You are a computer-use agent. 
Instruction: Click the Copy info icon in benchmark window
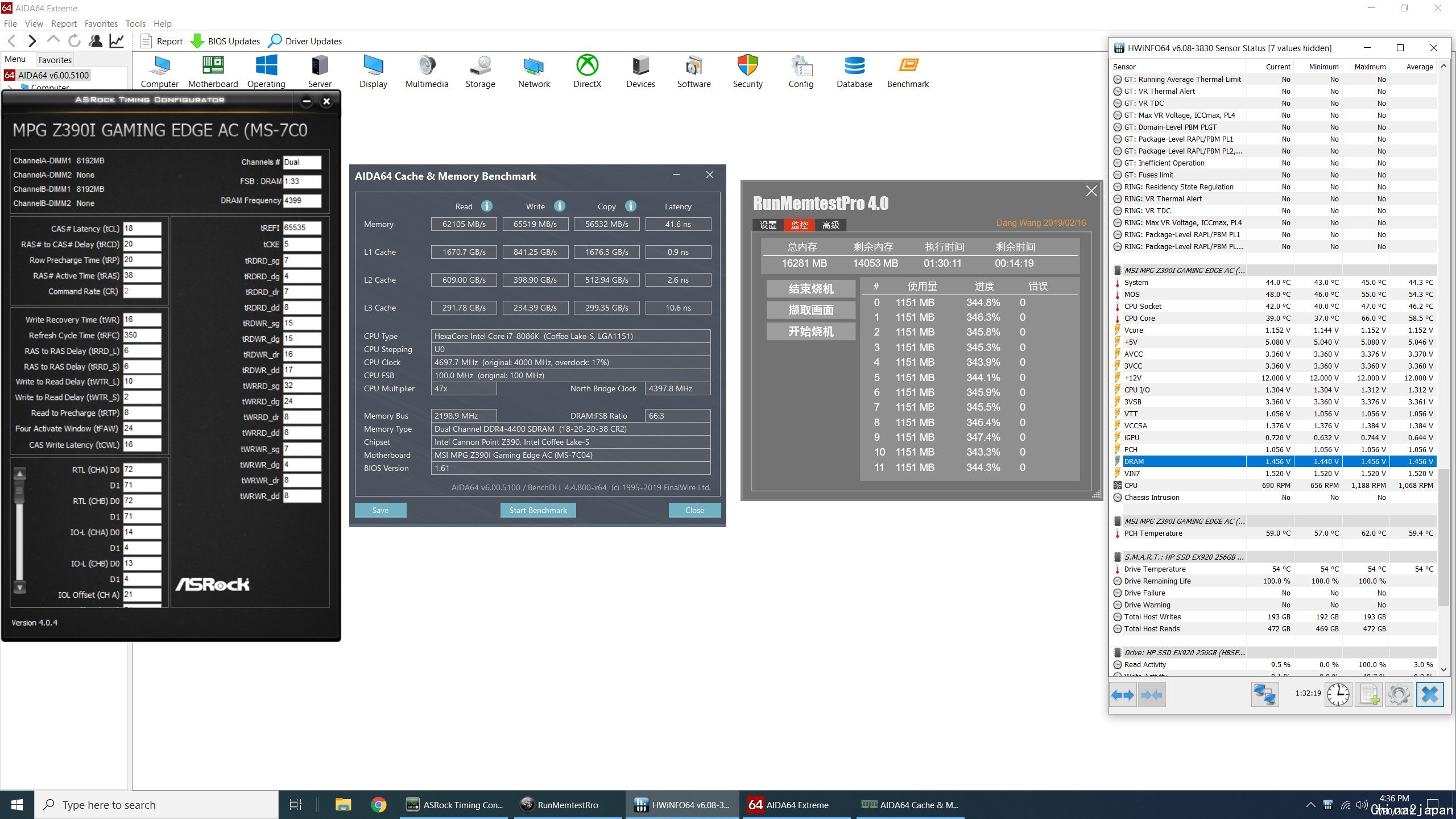click(631, 206)
